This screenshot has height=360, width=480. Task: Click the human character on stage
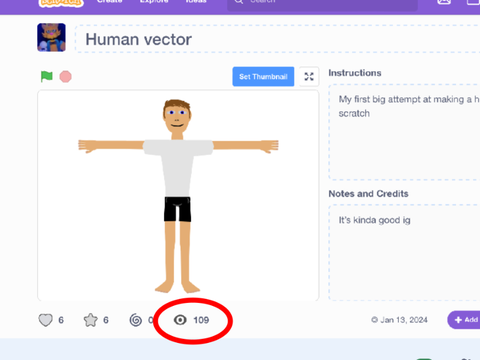click(x=178, y=196)
